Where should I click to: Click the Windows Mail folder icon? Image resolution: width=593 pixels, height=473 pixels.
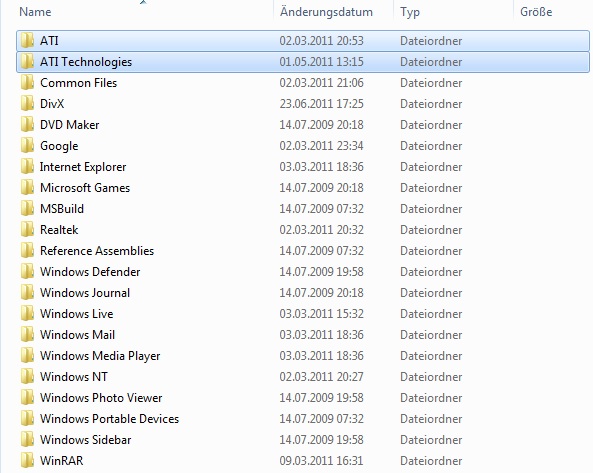pos(27,335)
